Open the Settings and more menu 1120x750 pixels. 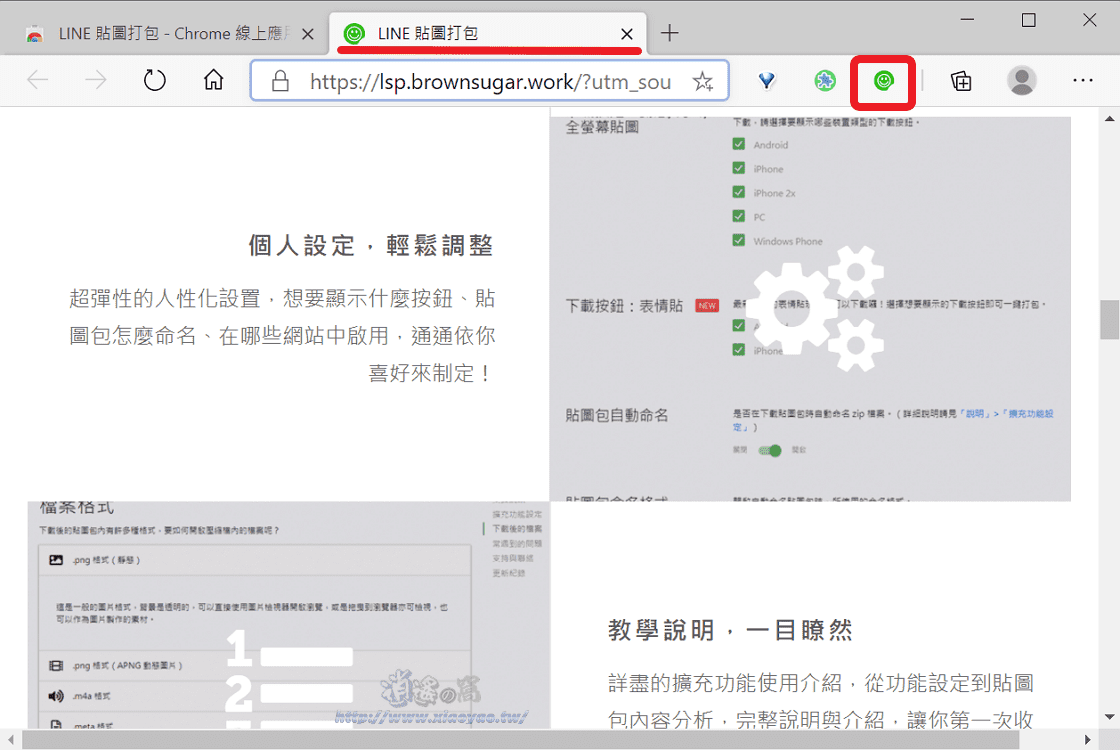[x=1083, y=81]
